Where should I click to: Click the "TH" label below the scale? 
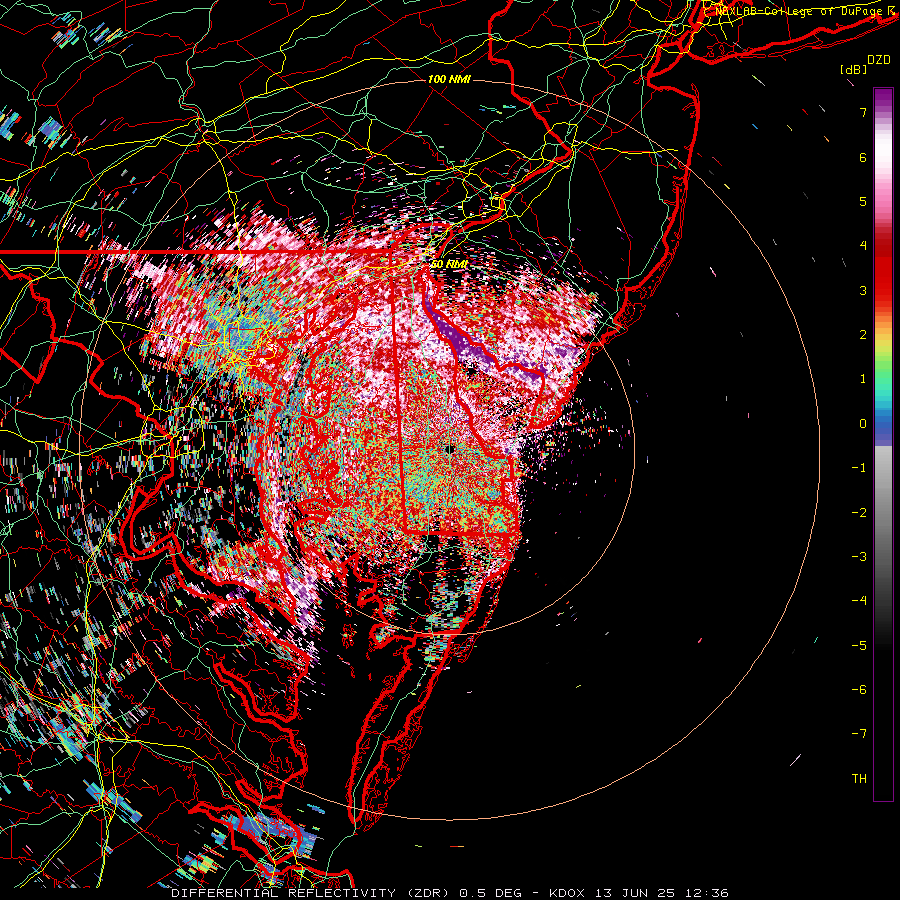859,778
